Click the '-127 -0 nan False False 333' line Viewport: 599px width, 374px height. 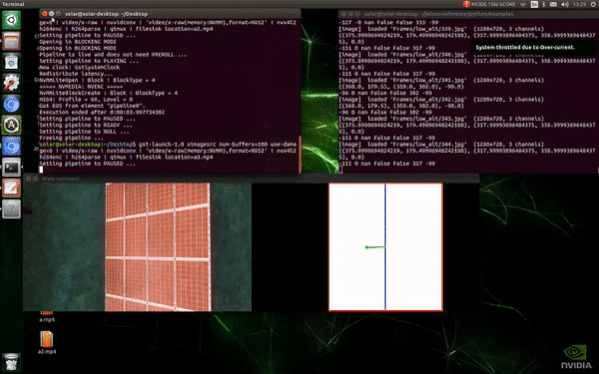[x=389, y=23]
